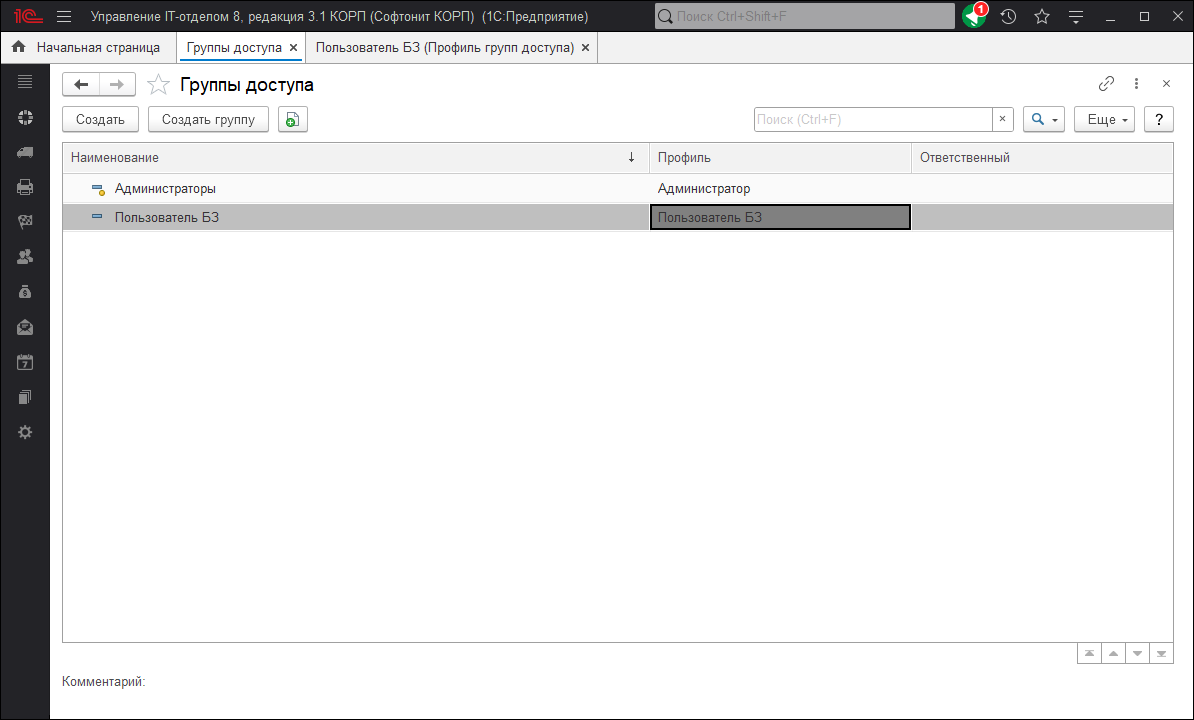Open the notifications bell with red badge
The width and height of the screenshot is (1194, 720).
click(x=974, y=17)
